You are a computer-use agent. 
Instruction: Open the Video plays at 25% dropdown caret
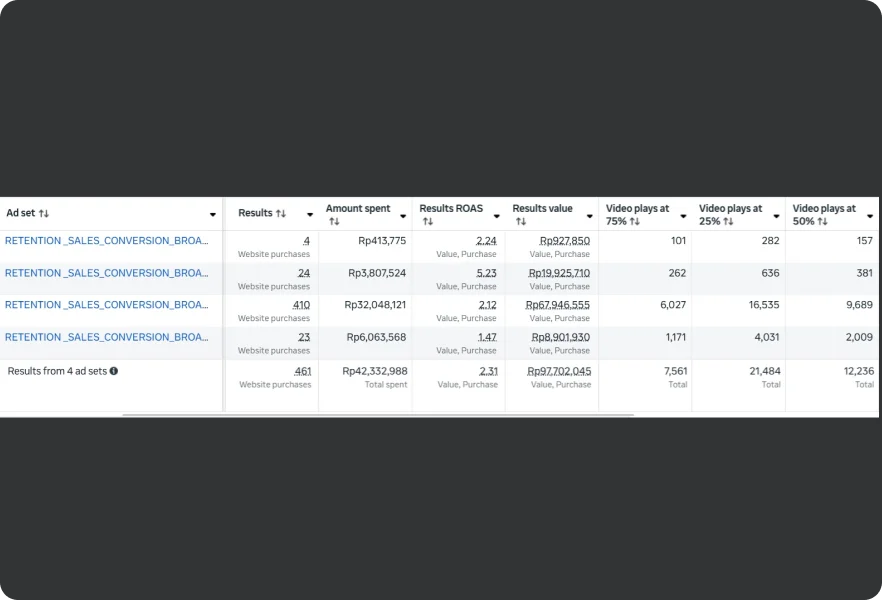[776, 216]
